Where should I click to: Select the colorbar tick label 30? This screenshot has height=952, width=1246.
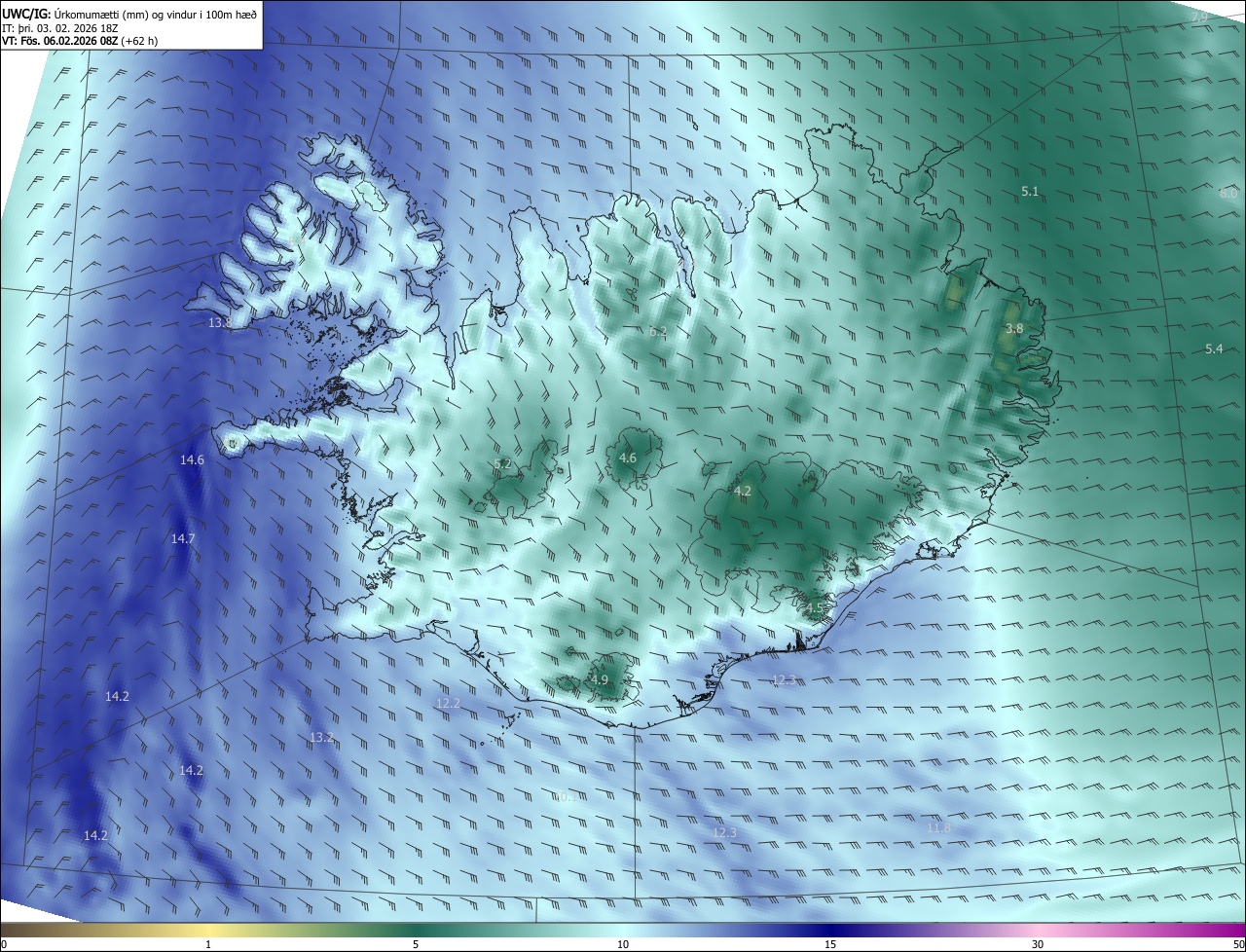tap(1038, 945)
